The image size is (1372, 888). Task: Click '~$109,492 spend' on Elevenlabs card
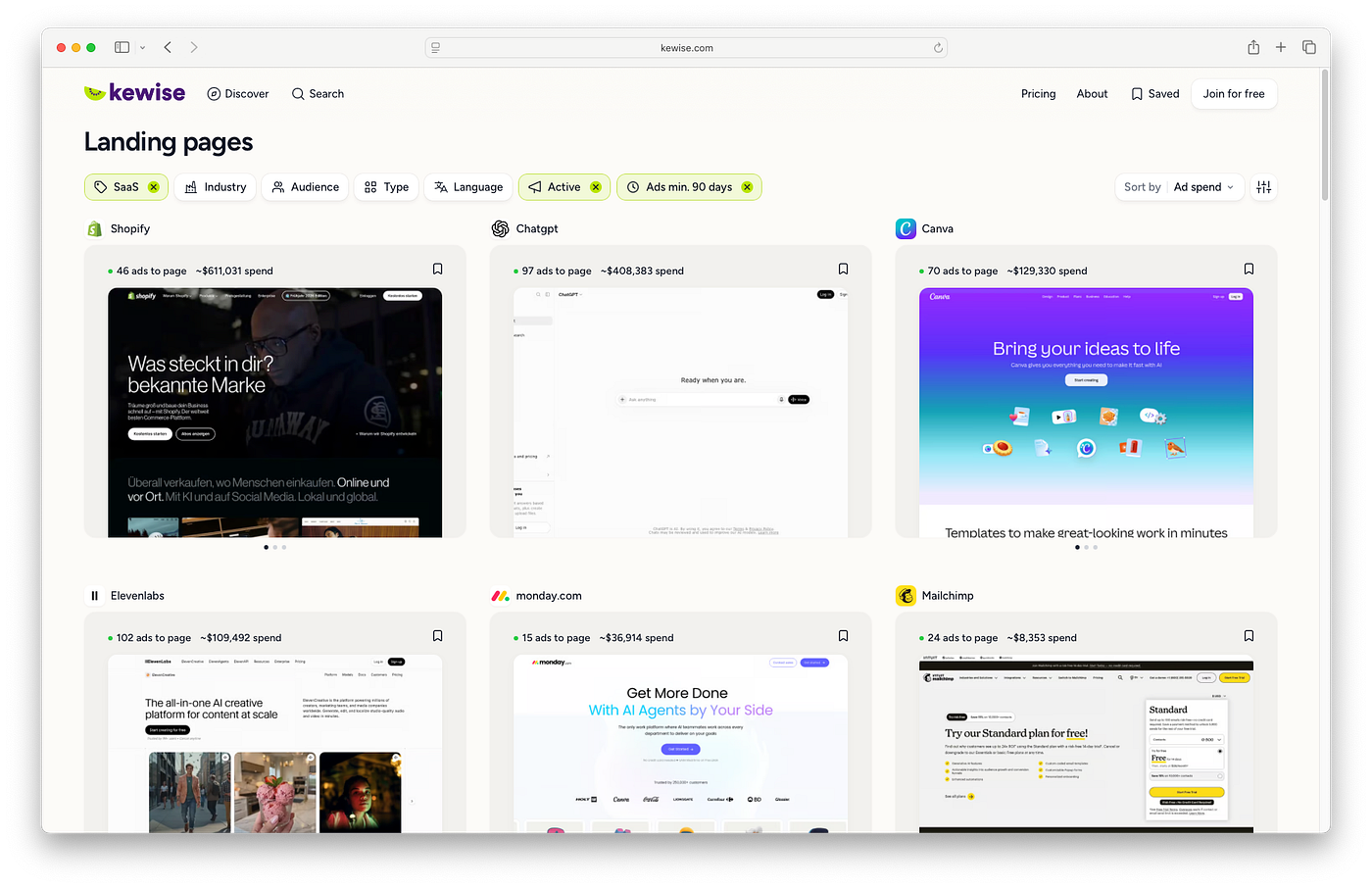pyautogui.click(x=241, y=638)
